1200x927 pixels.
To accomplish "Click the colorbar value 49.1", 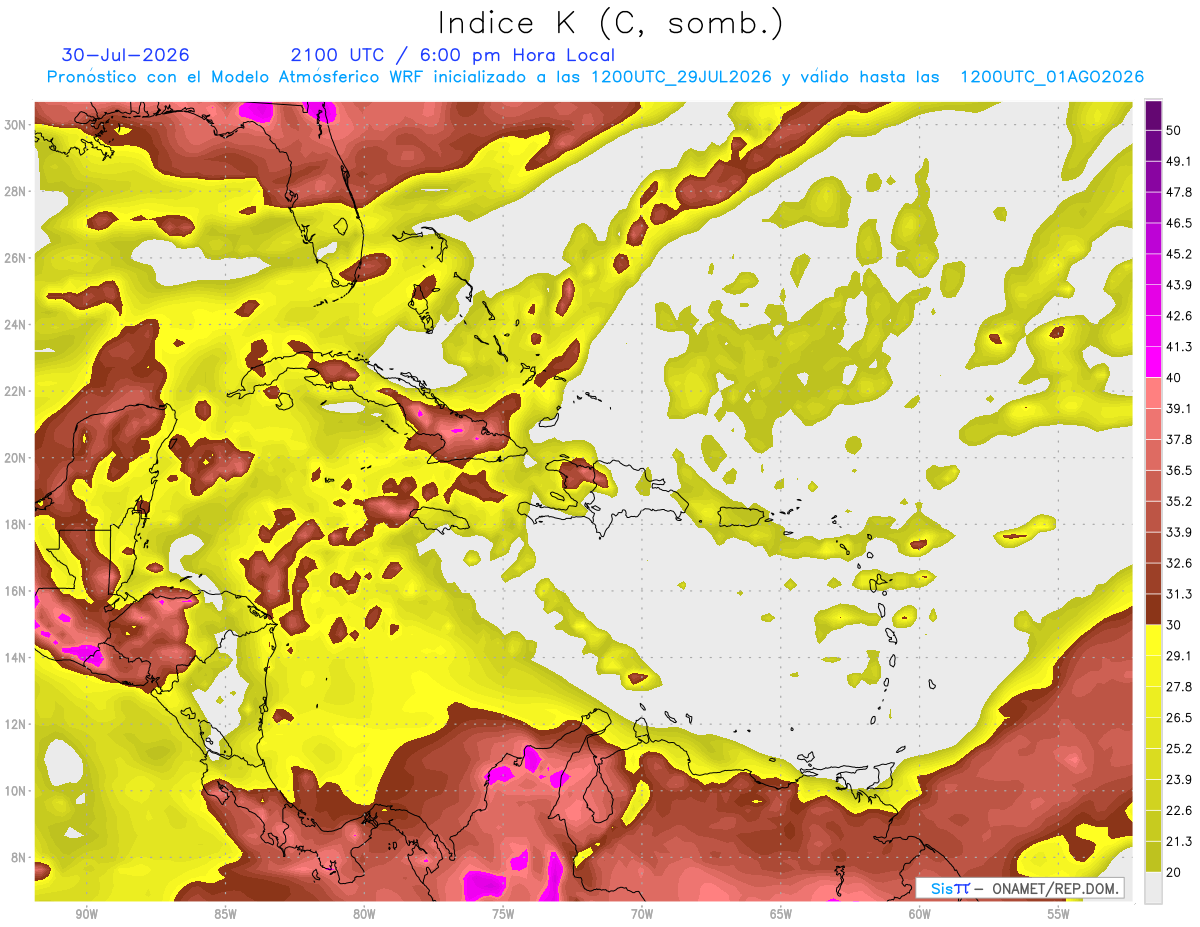I will (x=1179, y=161).
